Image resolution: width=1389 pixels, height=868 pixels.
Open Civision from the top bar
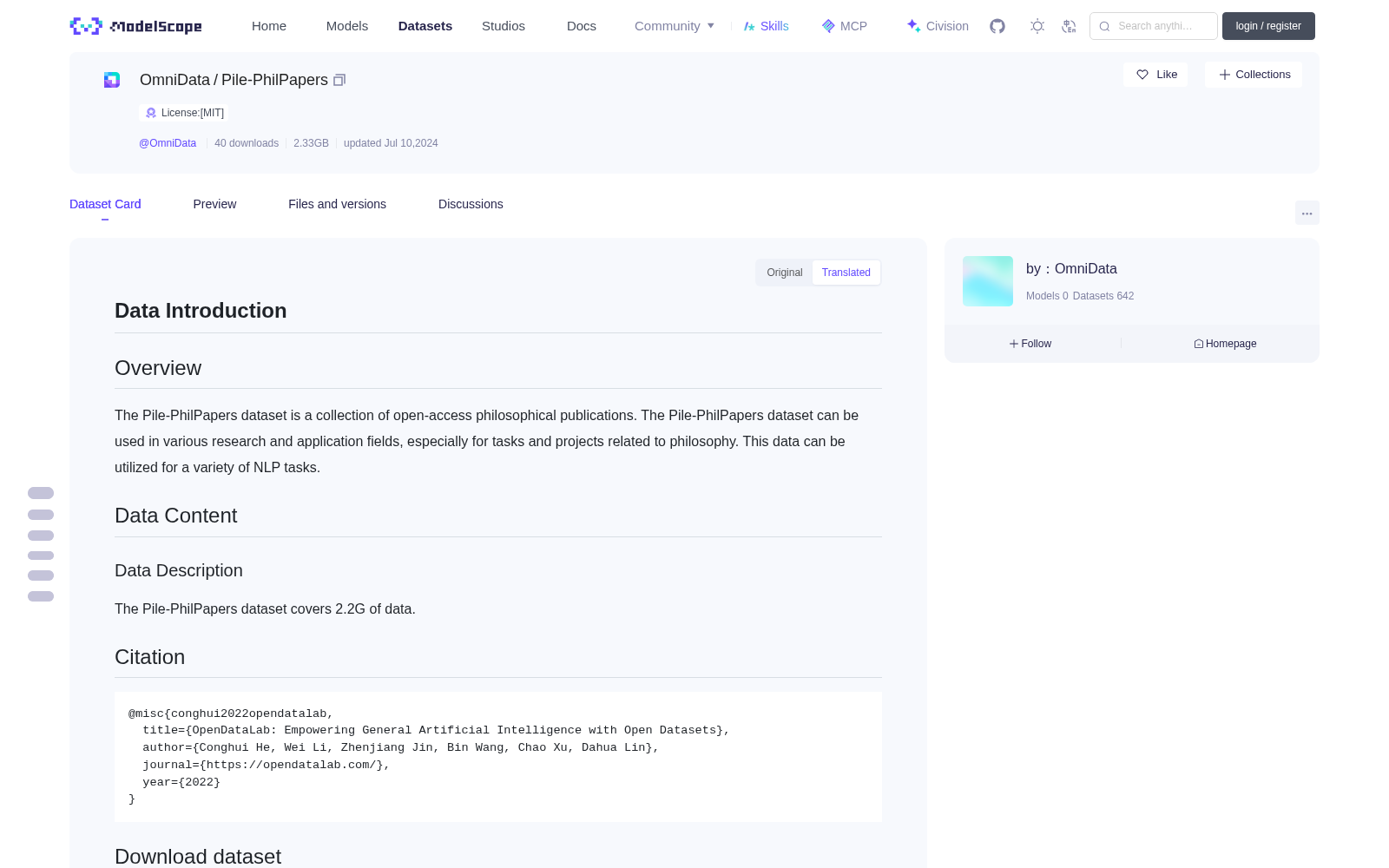938,26
